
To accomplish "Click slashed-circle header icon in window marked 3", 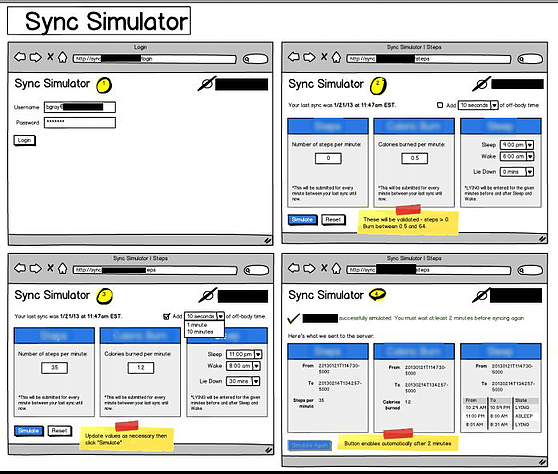I will [207, 295].
